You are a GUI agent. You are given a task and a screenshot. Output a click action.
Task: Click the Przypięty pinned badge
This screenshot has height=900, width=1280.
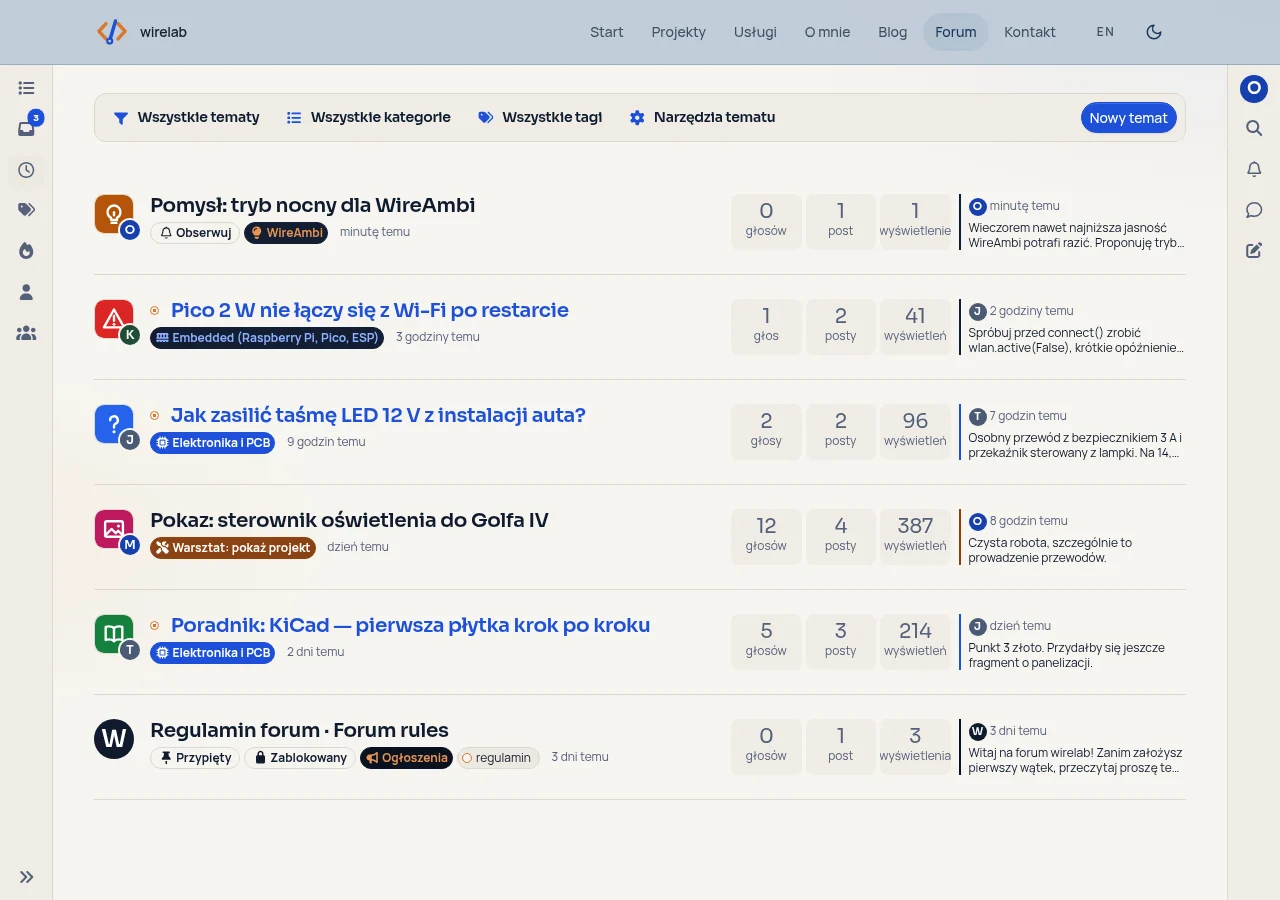[x=195, y=758]
